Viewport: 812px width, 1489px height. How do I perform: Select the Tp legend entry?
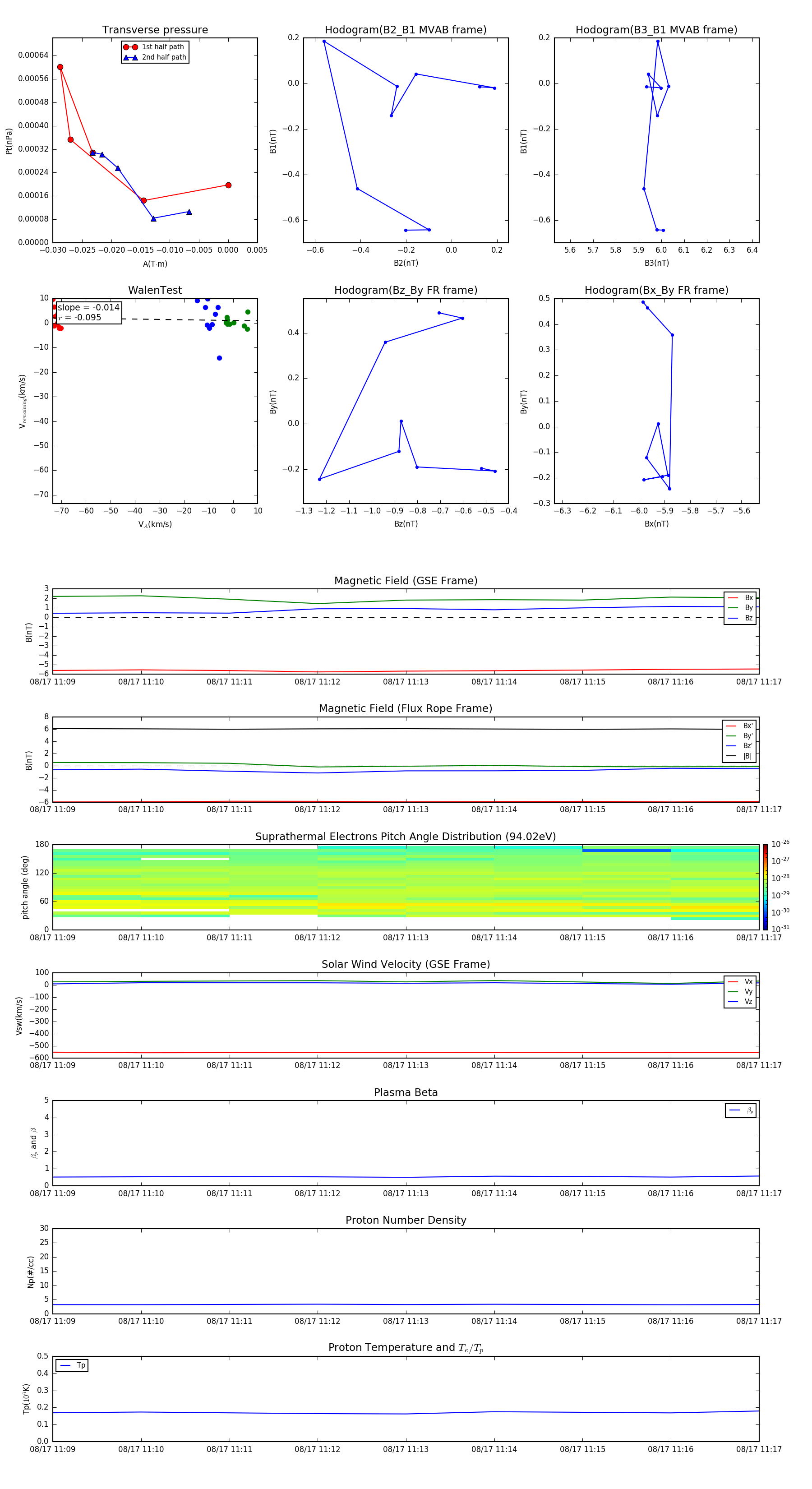72,1365
